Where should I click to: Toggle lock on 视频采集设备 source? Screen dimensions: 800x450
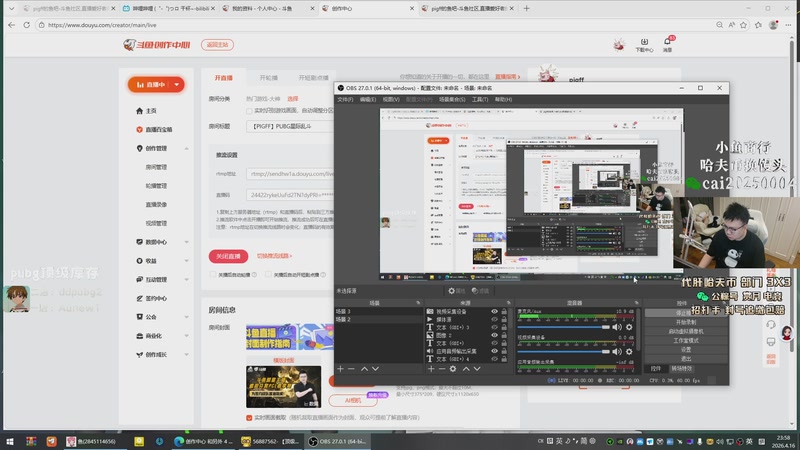click(x=504, y=311)
